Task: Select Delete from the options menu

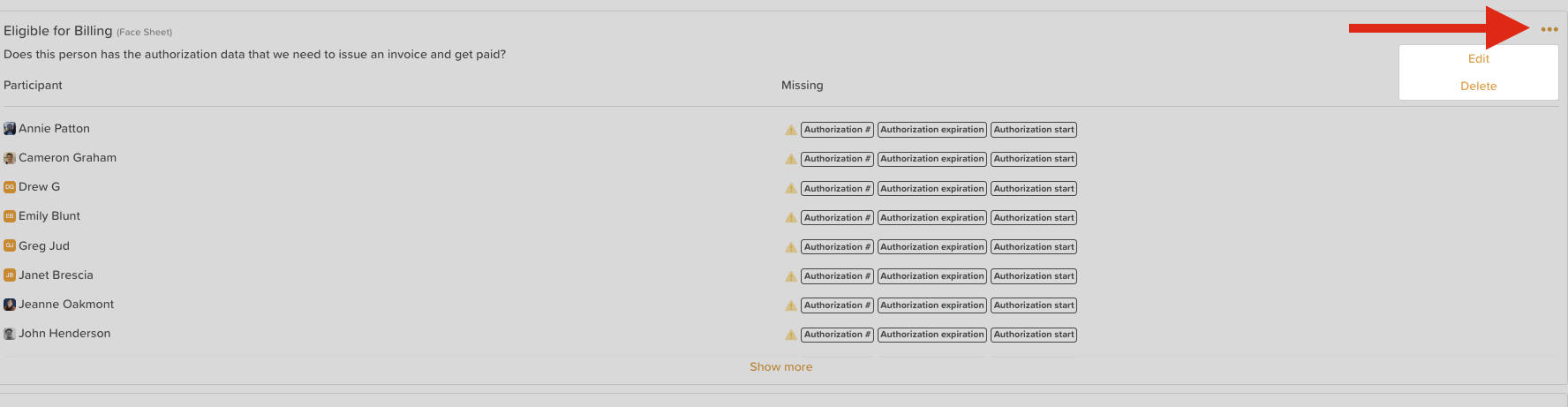Action: 1478,87
